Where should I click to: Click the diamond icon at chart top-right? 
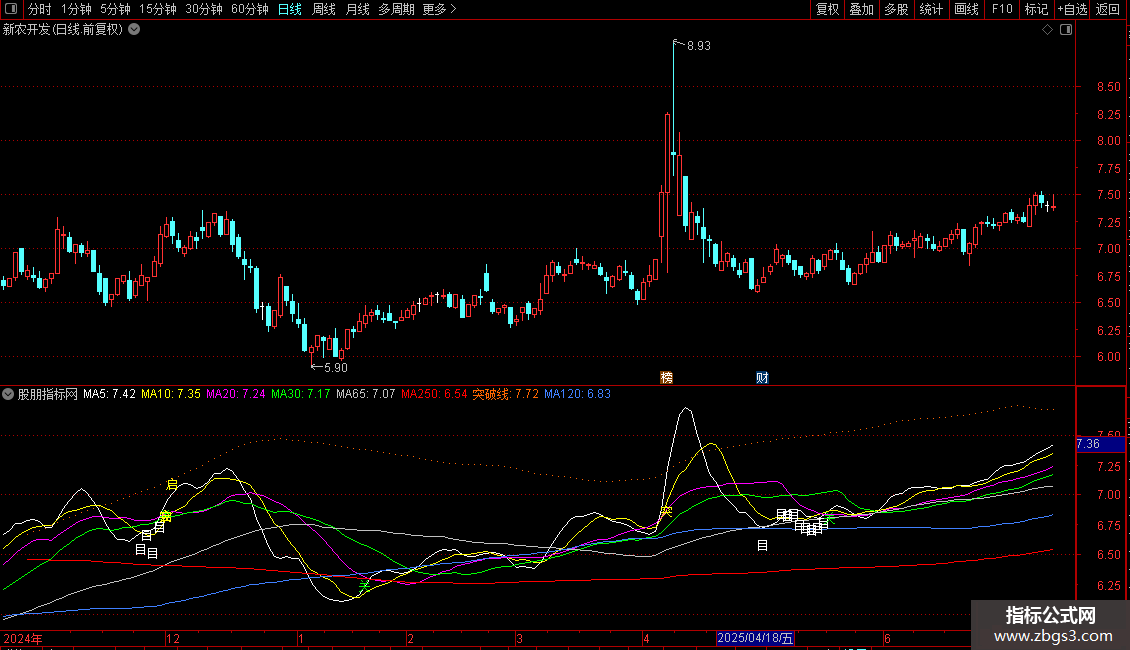point(1048,30)
